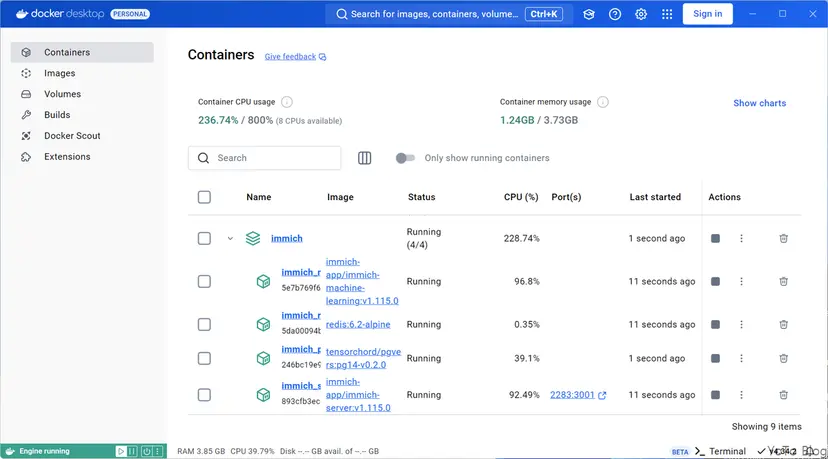This screenshot has width=828, height=459.
Task: Click the containers Search field
Action: coord(265,158)
